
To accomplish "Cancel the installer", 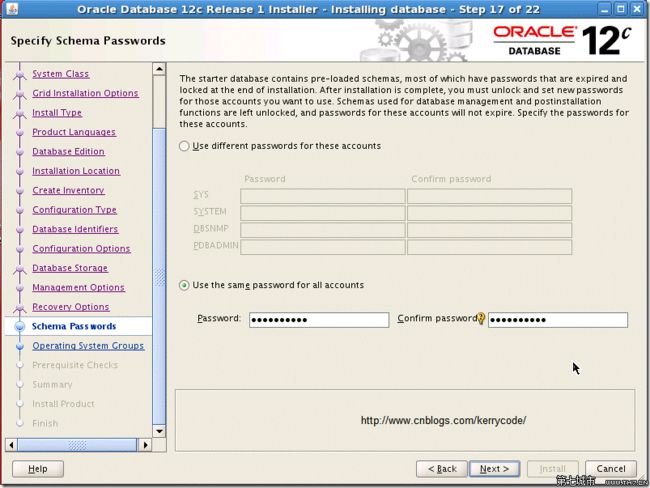I will (x=611, y=469).
